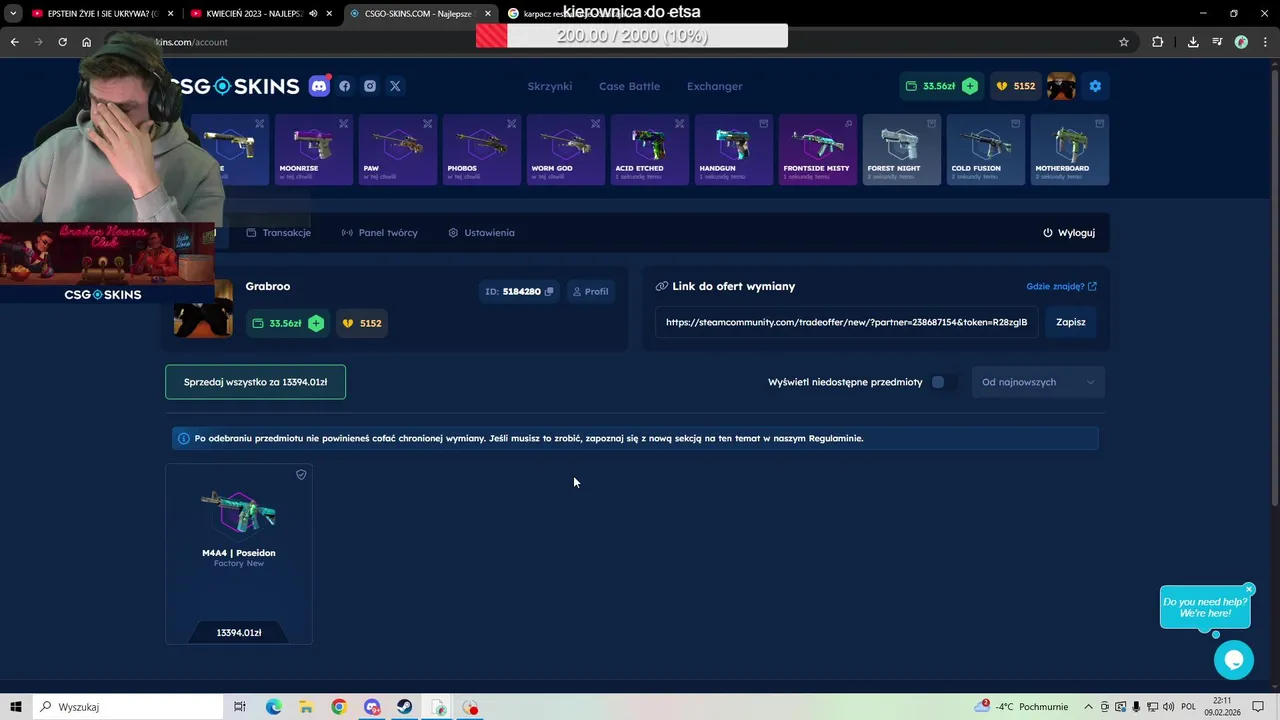
Task: Click the shield icon on M4A4 Poseidon card
Action: [x=301, y=475]
